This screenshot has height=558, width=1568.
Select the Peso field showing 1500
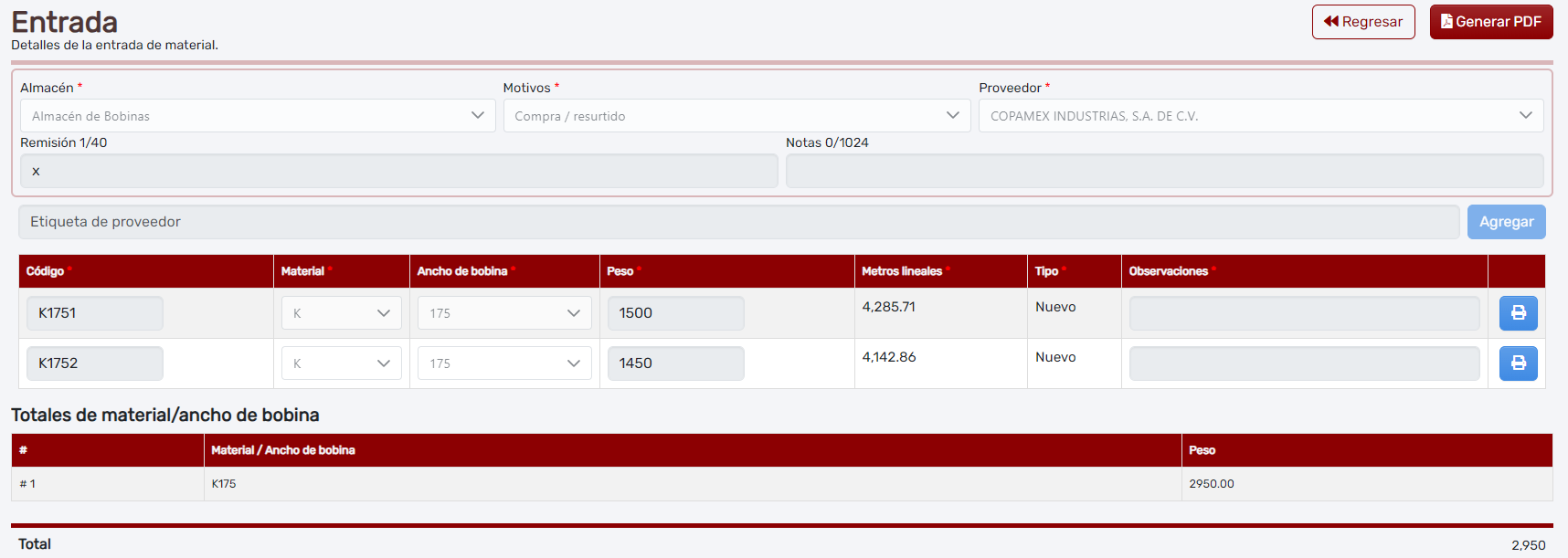click(675, 313)
